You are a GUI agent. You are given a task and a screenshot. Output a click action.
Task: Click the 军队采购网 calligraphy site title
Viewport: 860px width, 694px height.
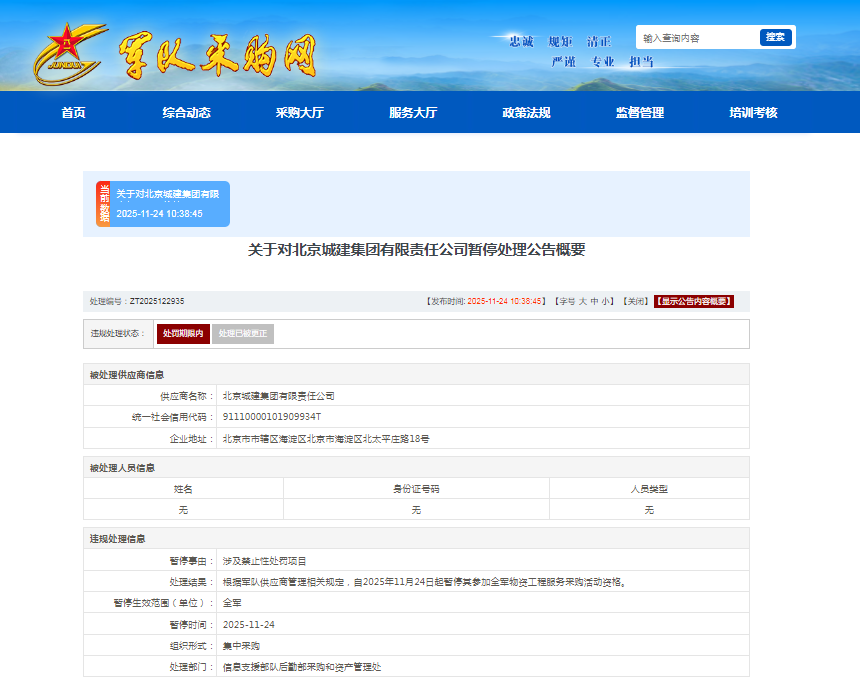point(217,56)
